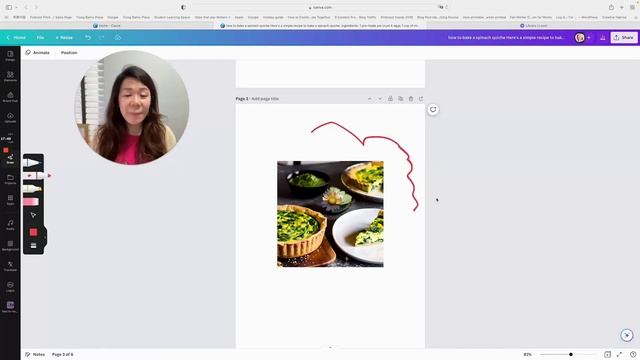Viewport: 640px width, 360px height.
Task: Choose the pen drawing tool
Action: click(32, 163)
